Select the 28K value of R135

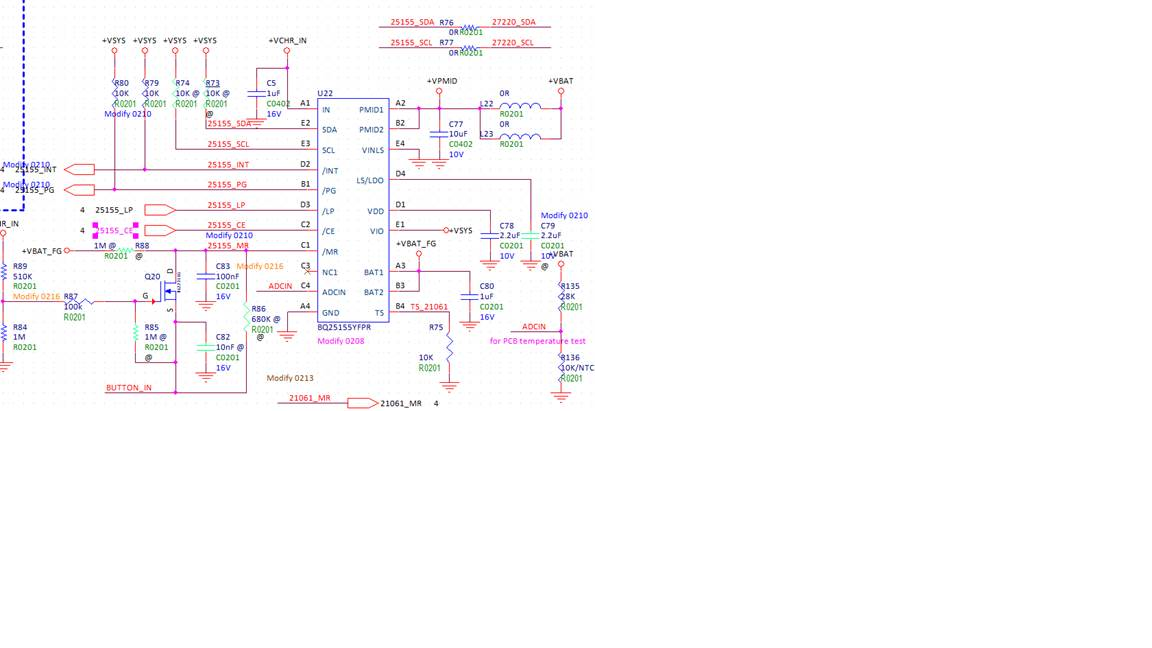(x=568, y=297)
